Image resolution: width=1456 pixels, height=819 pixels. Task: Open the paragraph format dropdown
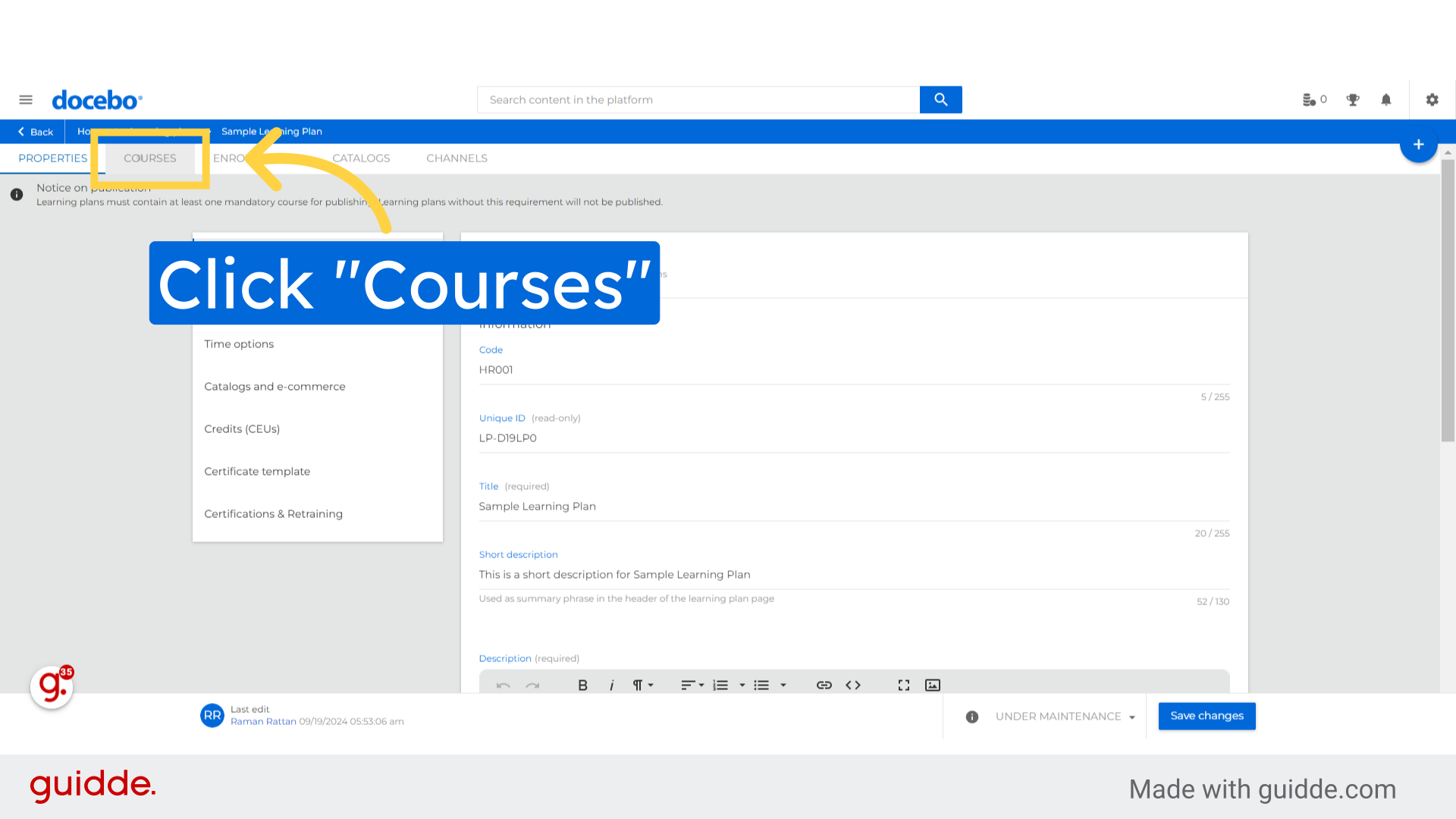(x=642, y=685)
